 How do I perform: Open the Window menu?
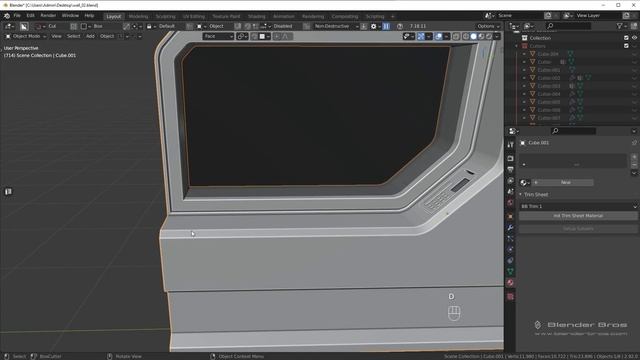pos(70,16)
